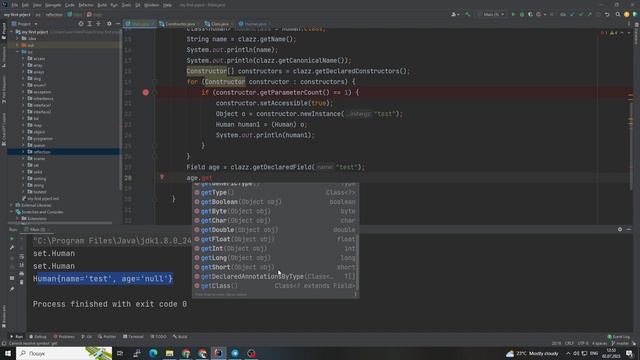Open File Explorer from the taskbar
640x360 pixels.
pyautogui.click(x=169, y=353)
